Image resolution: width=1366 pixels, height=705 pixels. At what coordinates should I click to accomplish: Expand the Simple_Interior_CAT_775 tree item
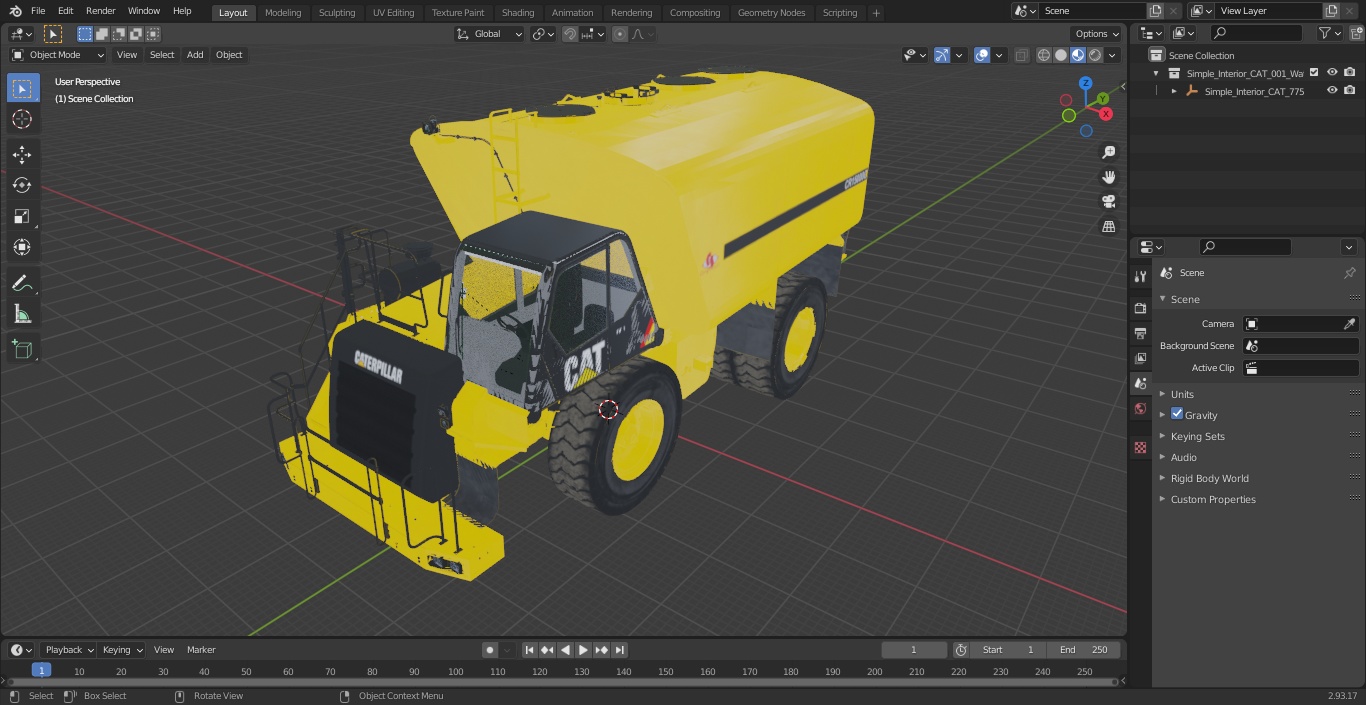tap(1174, 91)
